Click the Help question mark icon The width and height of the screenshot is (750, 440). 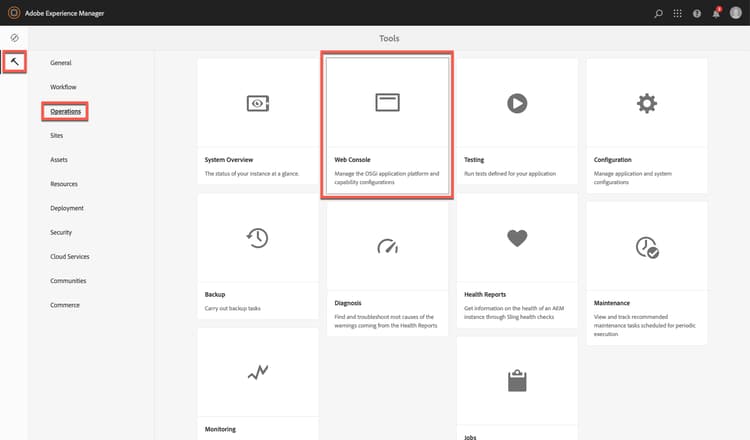697,13
